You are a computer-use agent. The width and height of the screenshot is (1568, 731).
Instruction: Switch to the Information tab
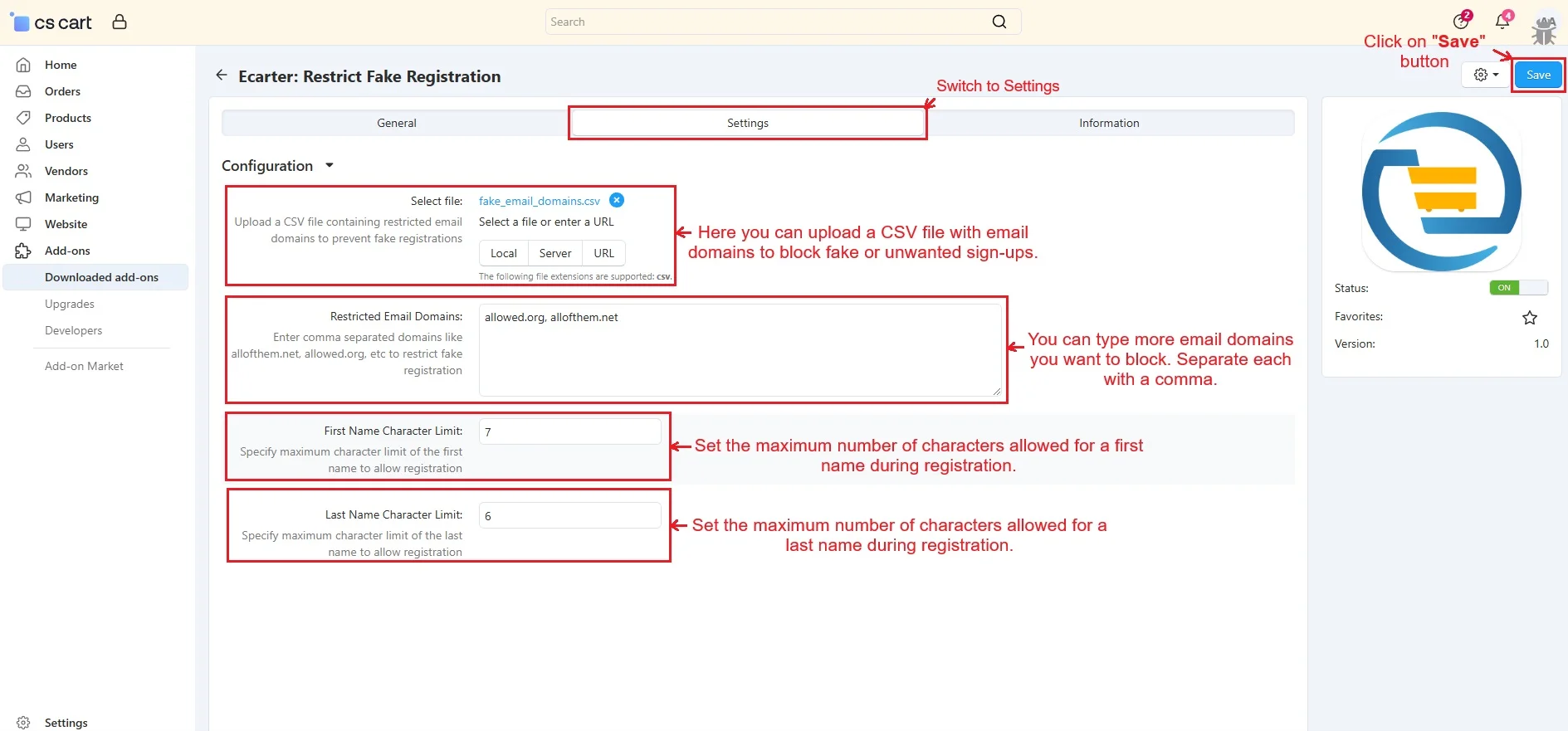click(x=1109, y=123)
